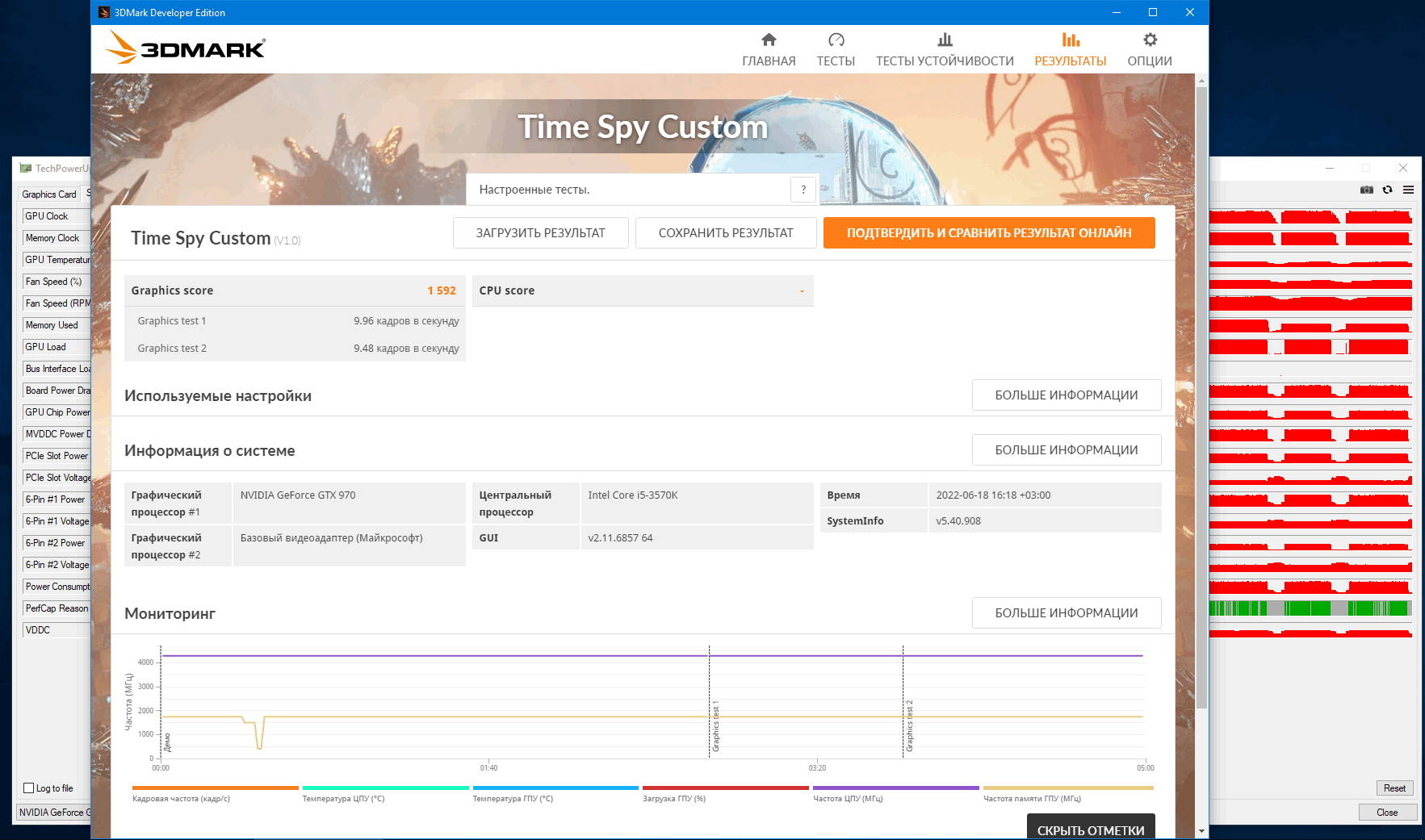The width and height of the screenshot is (1425, 840).
Task: Select PerfCap Reason sensor row in GPU-Z
Action: (x=57, y=608)
